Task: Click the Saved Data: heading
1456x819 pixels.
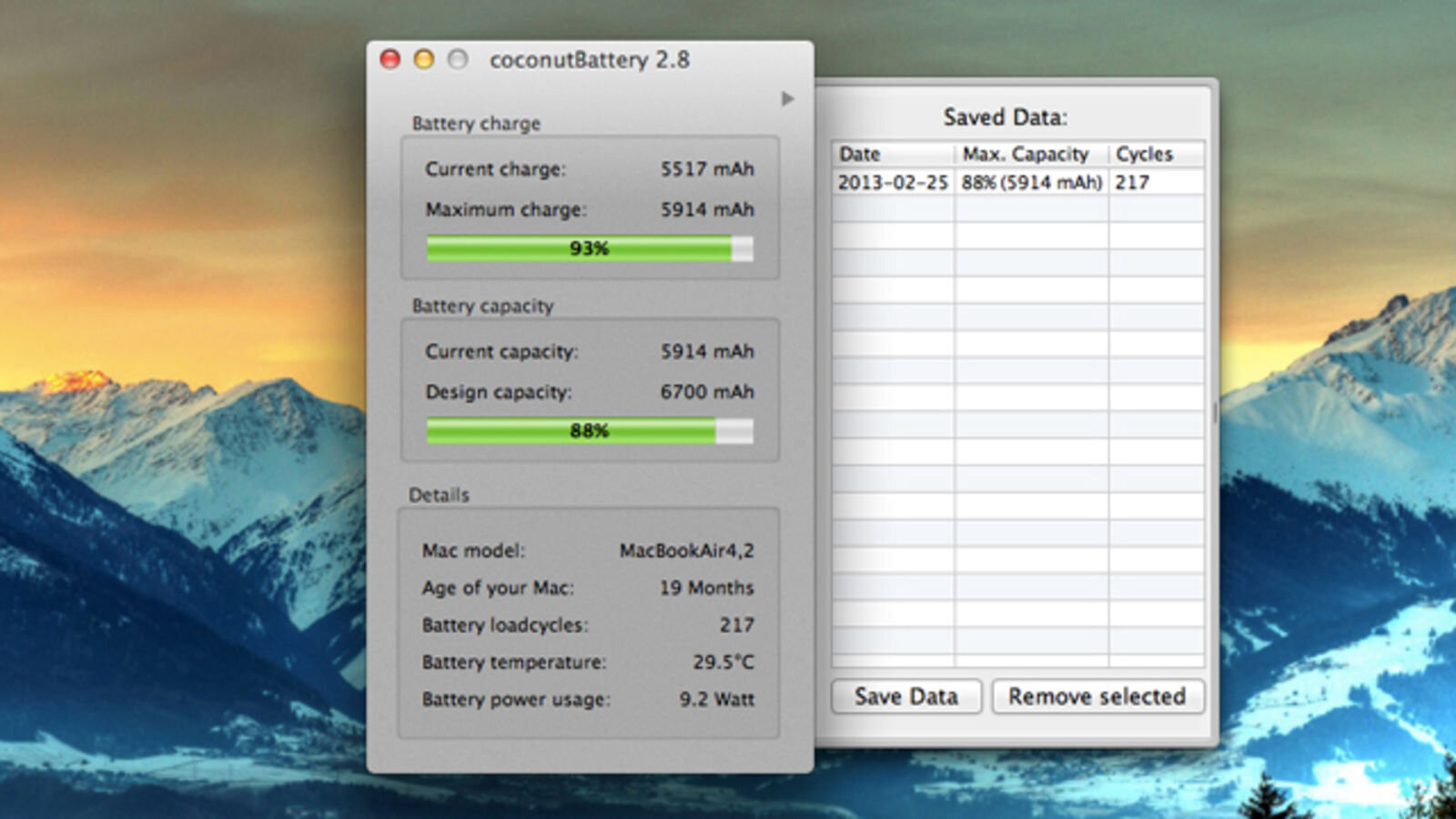Action: coord(1006,117)
